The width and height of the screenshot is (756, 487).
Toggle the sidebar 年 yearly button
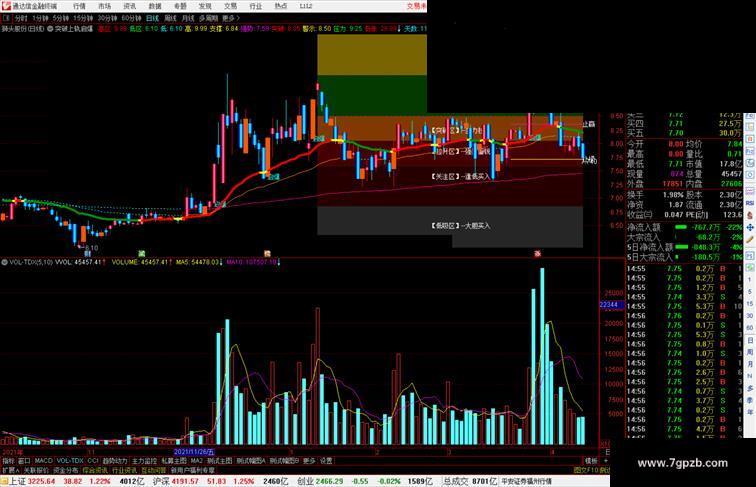(x=750, y=411)
